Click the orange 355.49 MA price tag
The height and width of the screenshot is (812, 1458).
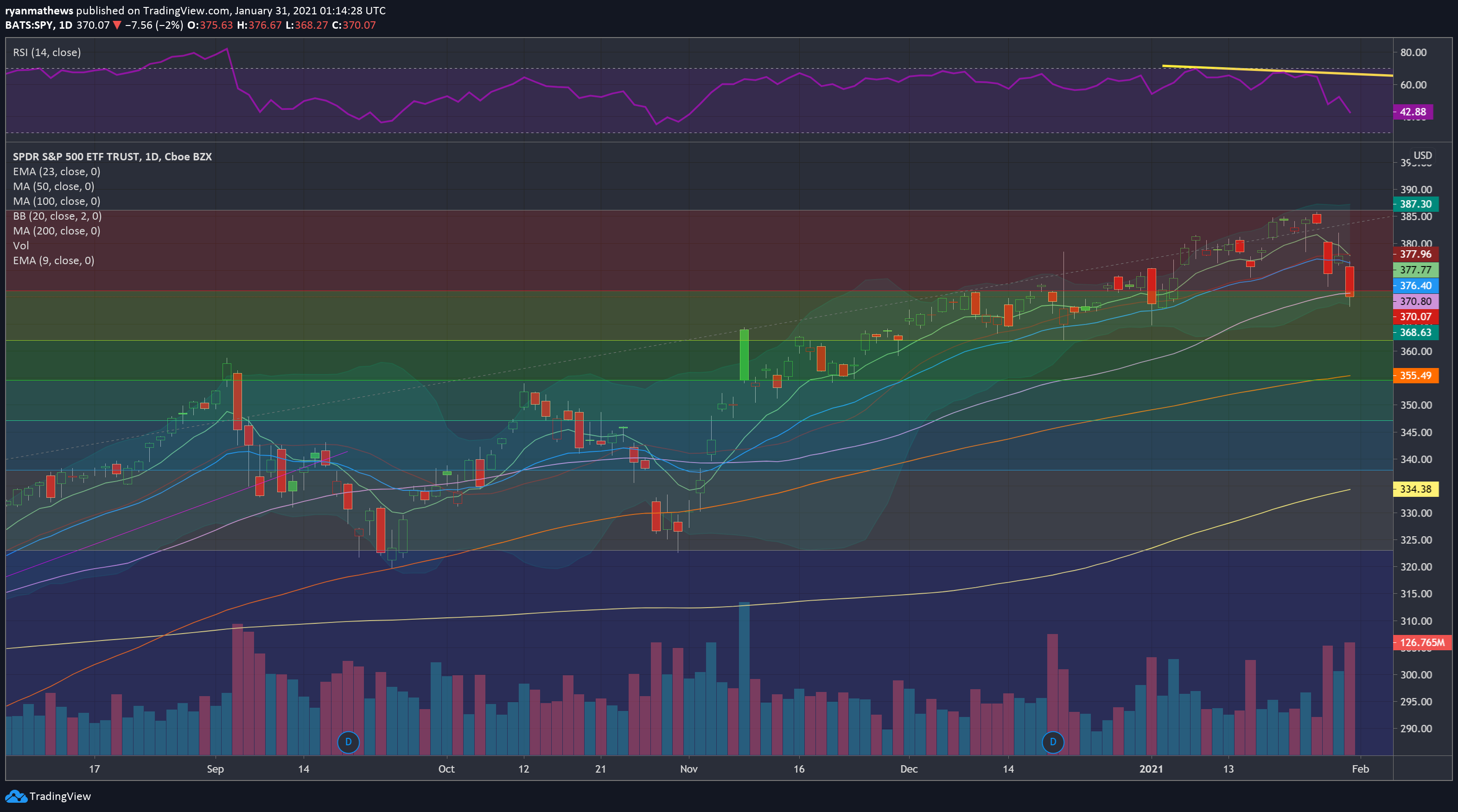coord(1415,376)
